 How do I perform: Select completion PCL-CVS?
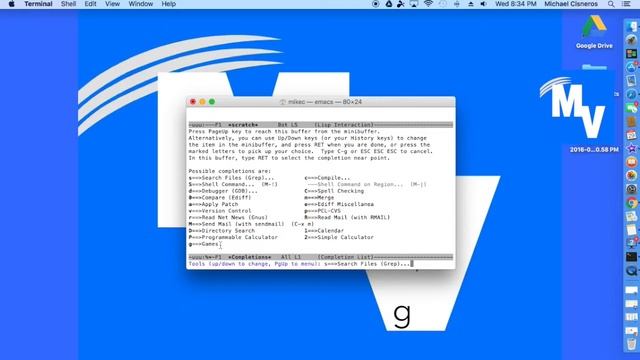click(x=322, y=211)
